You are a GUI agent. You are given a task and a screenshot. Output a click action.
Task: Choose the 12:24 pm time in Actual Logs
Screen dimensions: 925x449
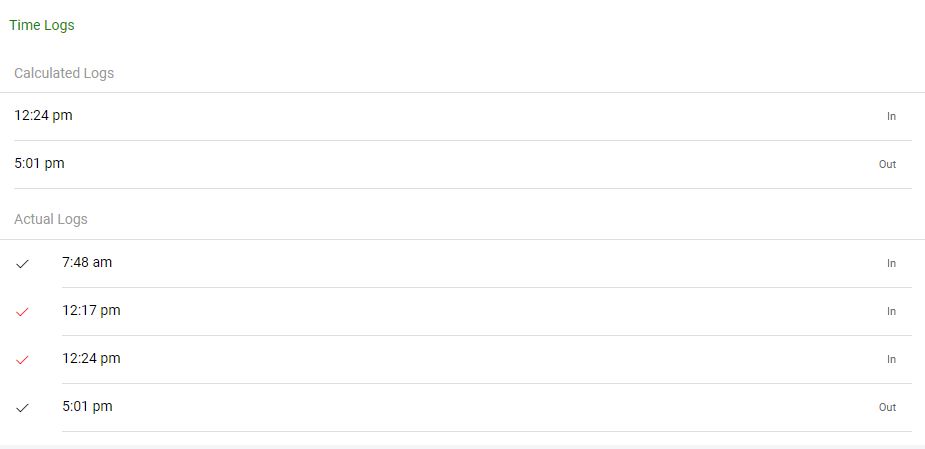[91, 358]
